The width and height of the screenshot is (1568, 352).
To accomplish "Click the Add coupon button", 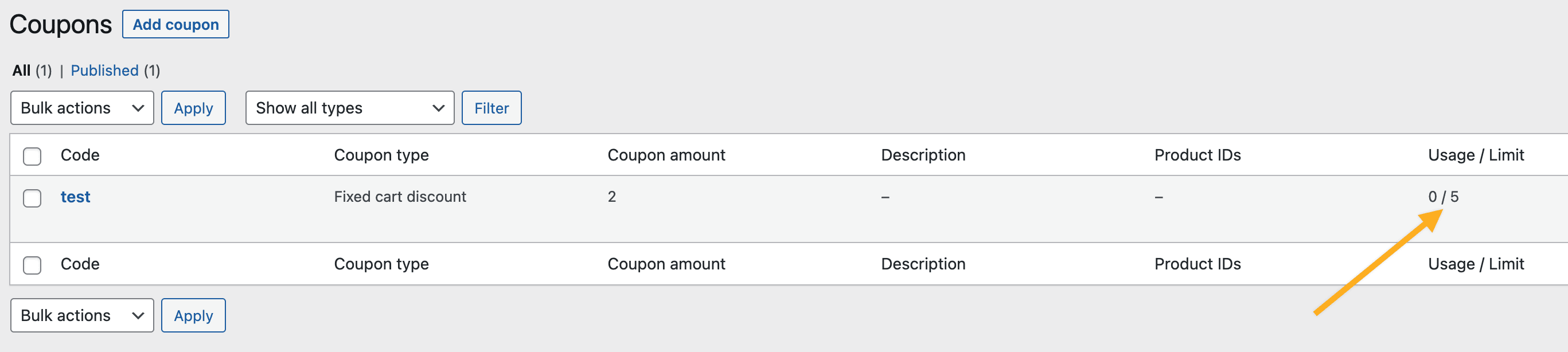I will point(175,24).
